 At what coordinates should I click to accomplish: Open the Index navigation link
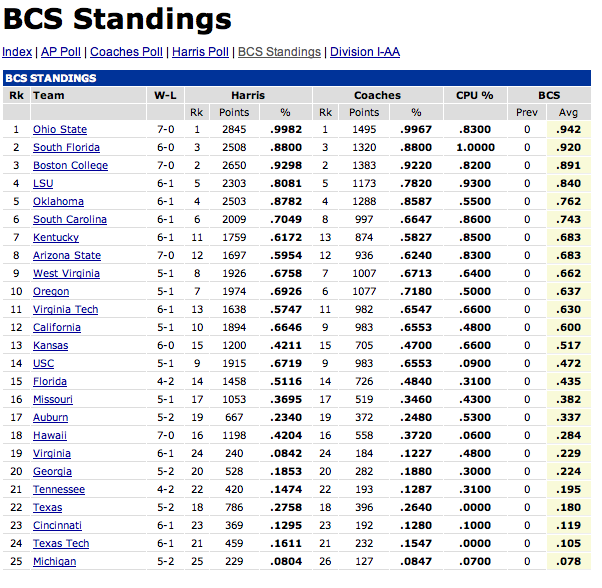17,52
